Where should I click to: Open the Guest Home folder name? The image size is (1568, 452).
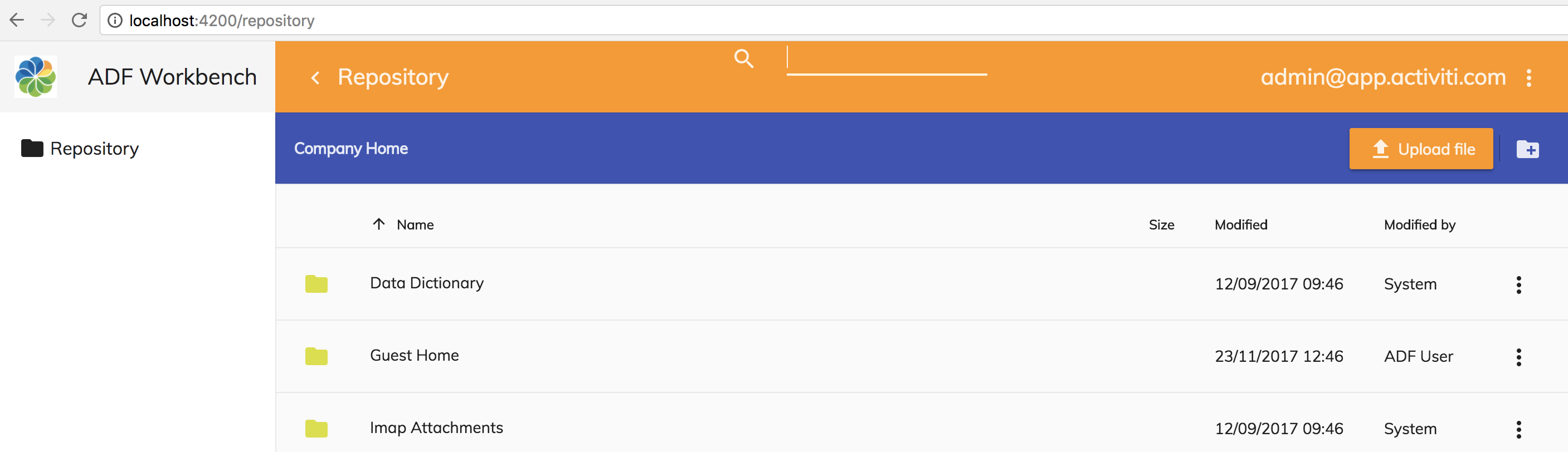[x=414, y=355]
